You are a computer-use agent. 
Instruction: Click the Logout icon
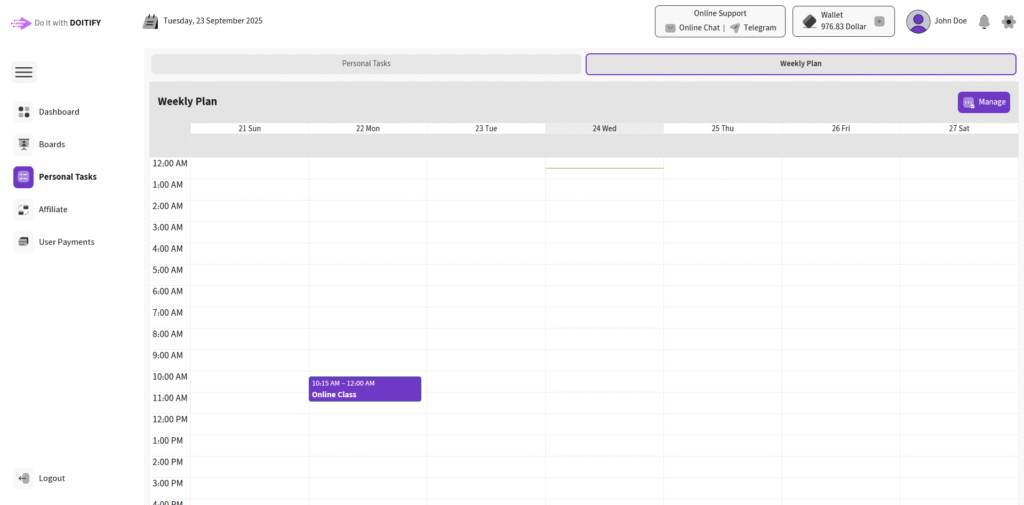pos(24,478)
